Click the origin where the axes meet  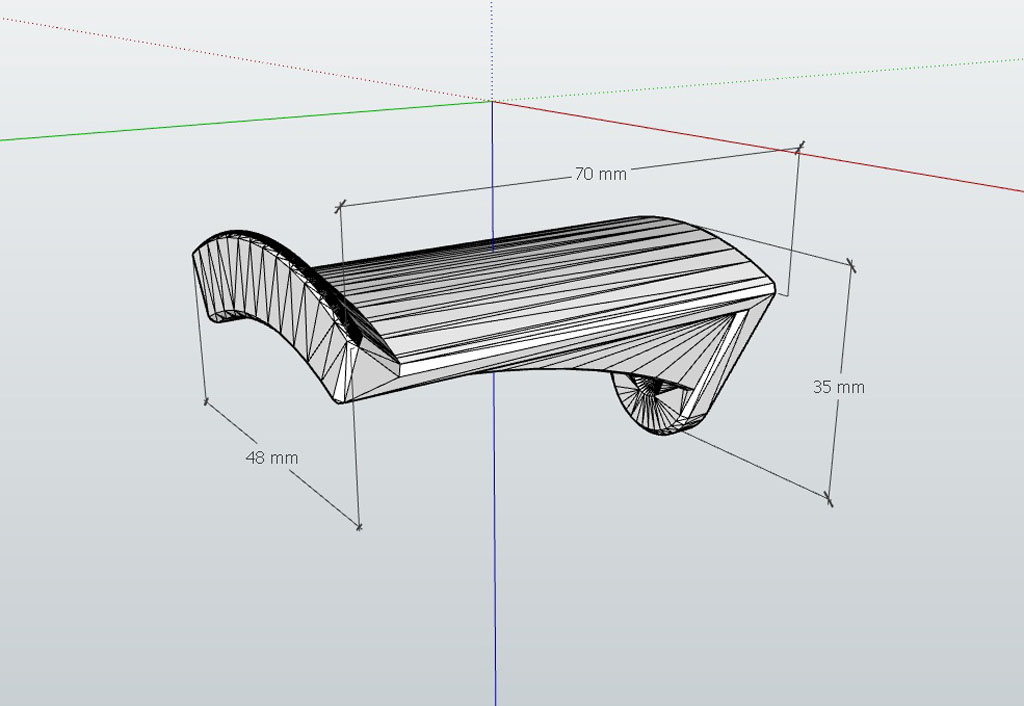[x=492, y=101]
